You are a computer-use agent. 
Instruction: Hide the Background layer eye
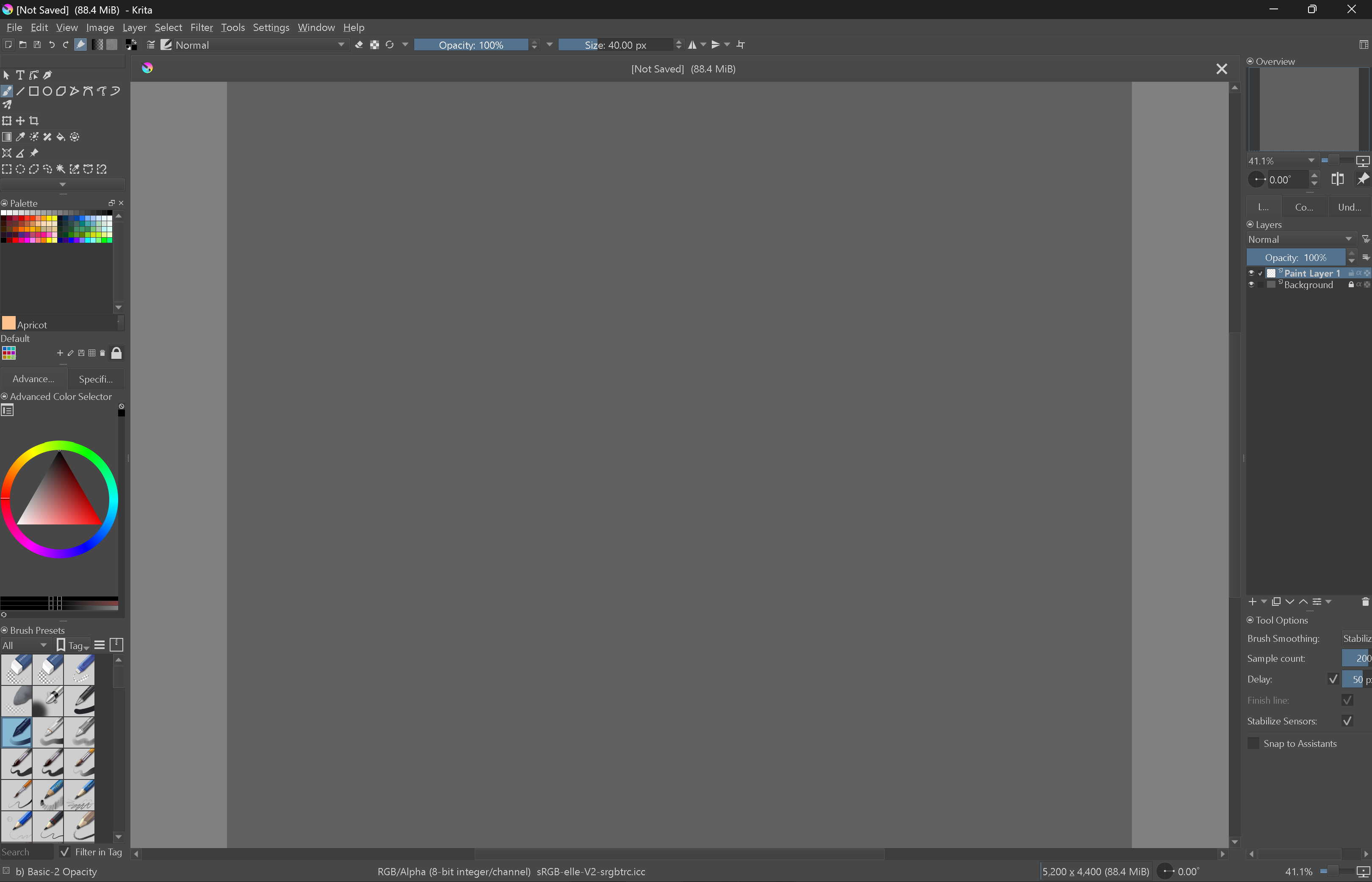1251,285
